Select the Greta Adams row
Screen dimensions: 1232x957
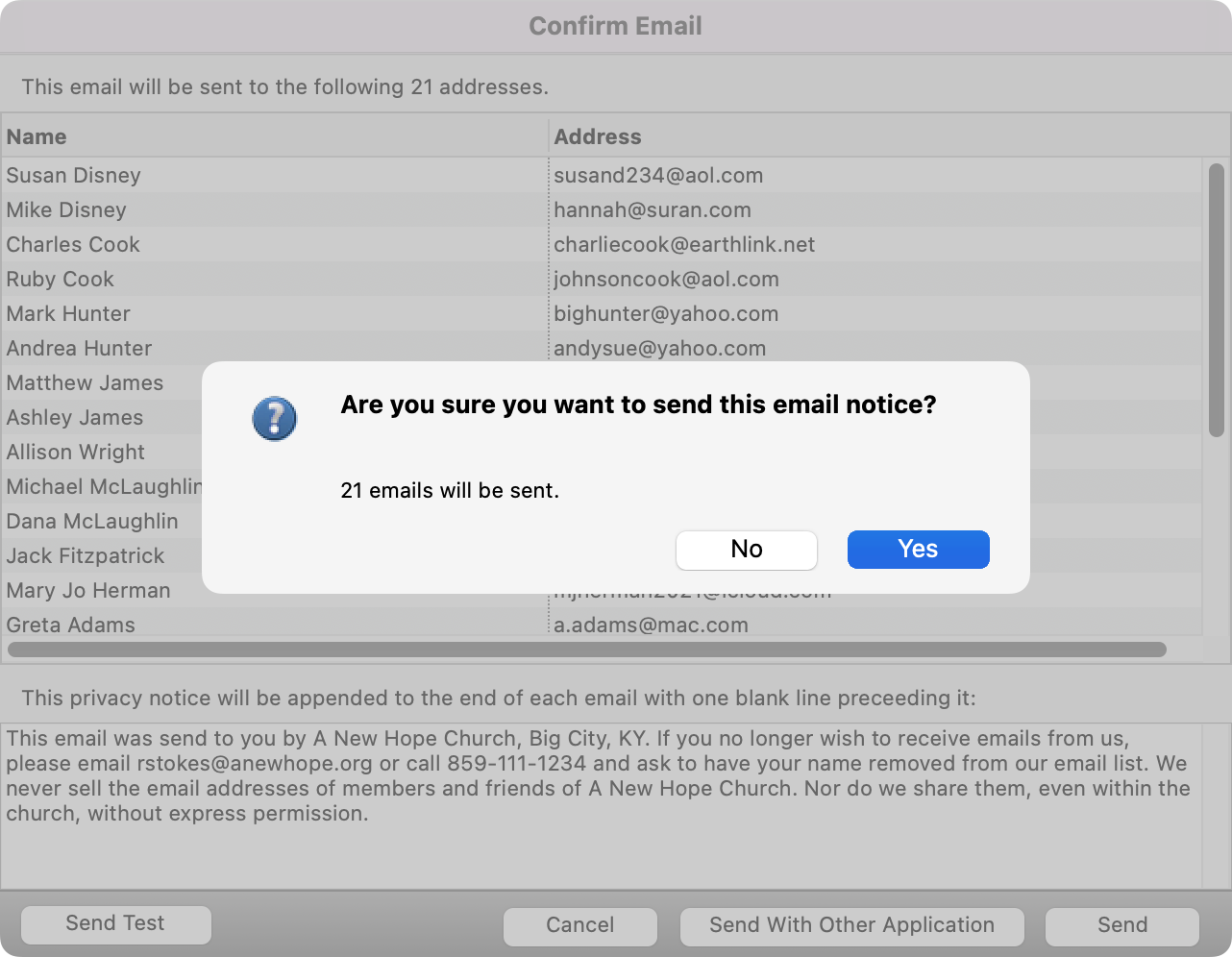(71, 626)
